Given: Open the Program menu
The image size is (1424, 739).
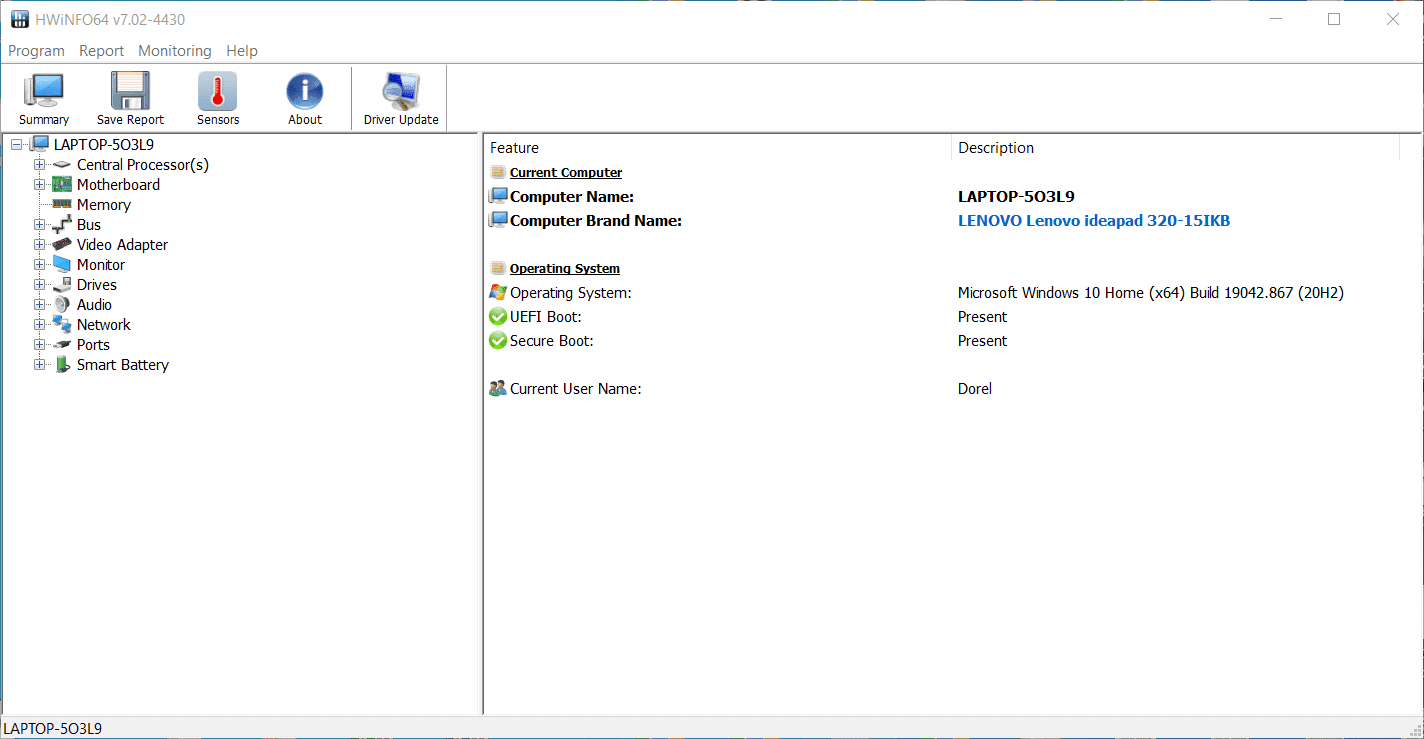Looking at the screenshot, I should point(36,51).
